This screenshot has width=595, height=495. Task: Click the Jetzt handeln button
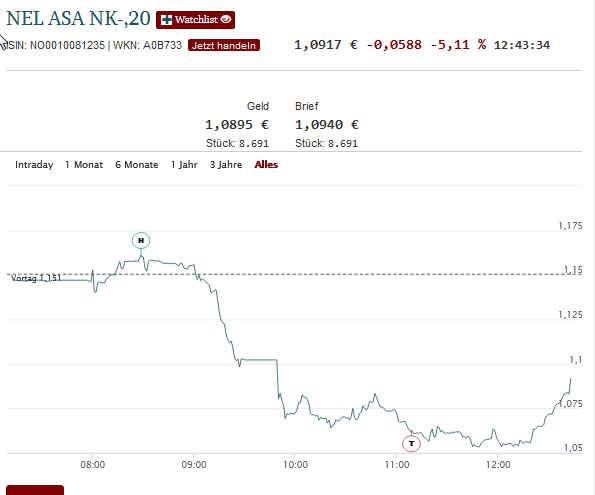point(224,45)
